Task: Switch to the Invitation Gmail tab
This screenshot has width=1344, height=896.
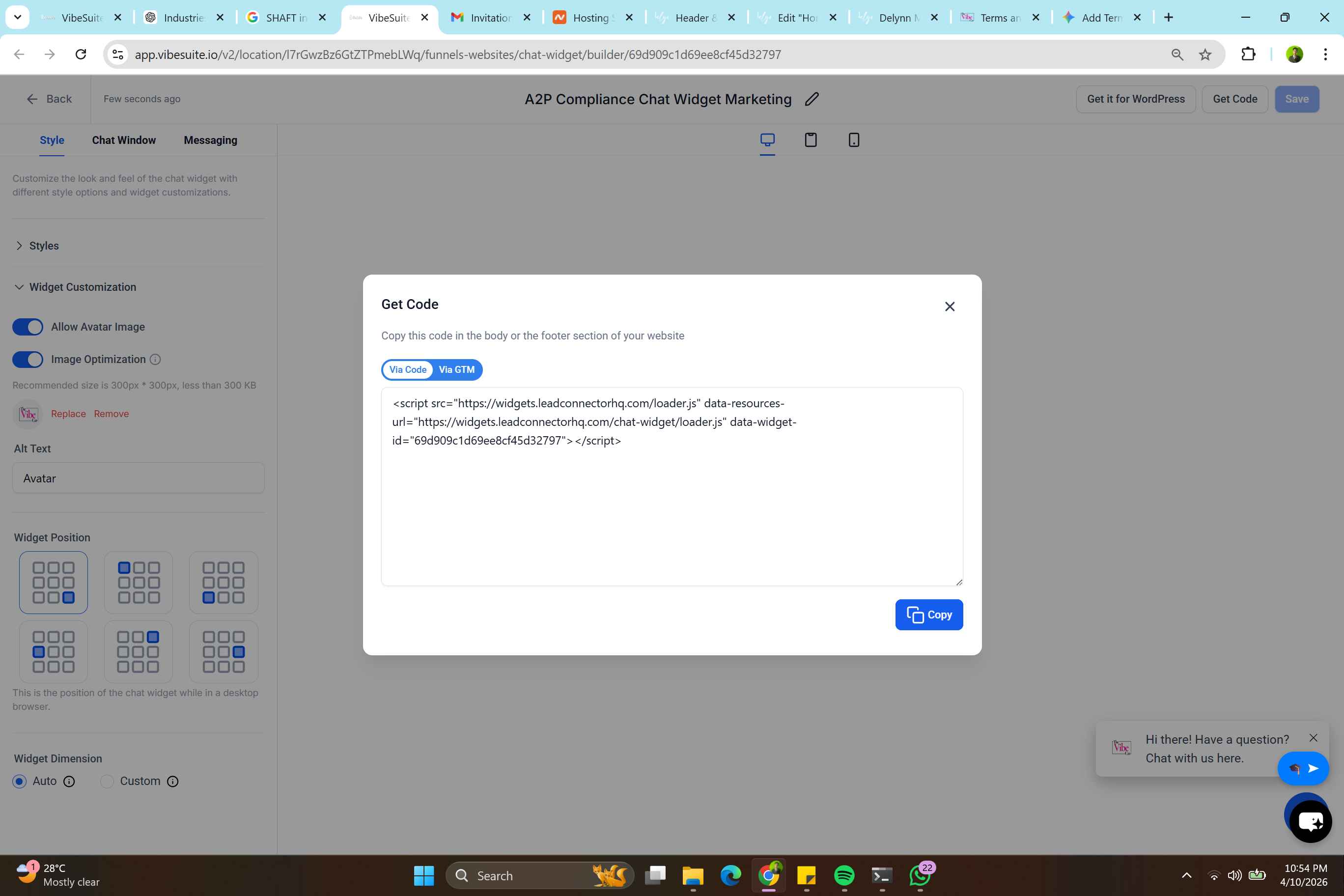Action: (x=490, y=18)
